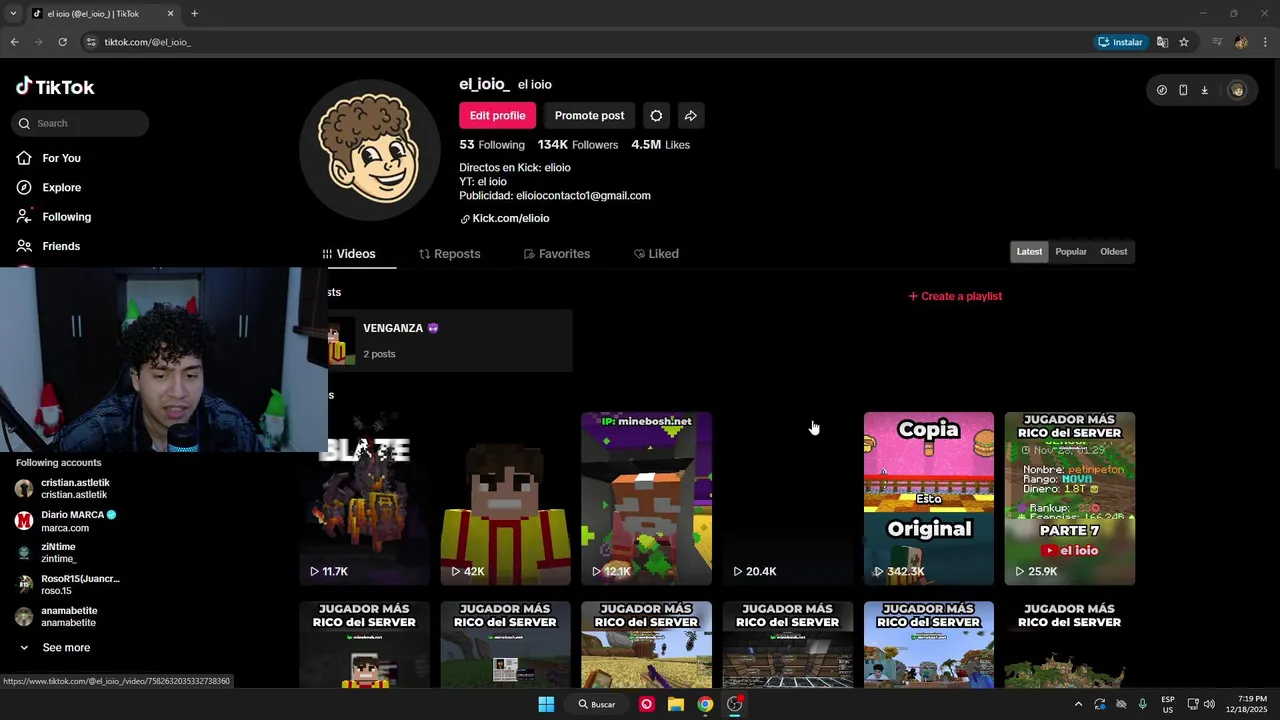Go to the Following feed
Image resolution: width=1280 pixels, height=720 pixels.
point(66,217)
